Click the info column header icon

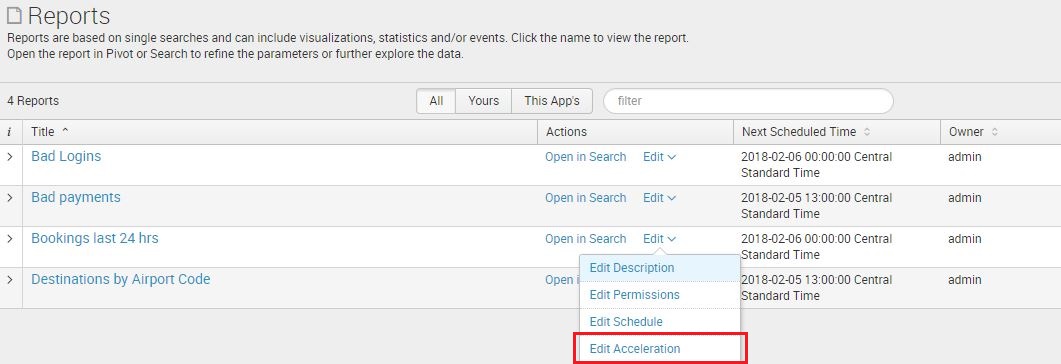click(x=9, y=132)
